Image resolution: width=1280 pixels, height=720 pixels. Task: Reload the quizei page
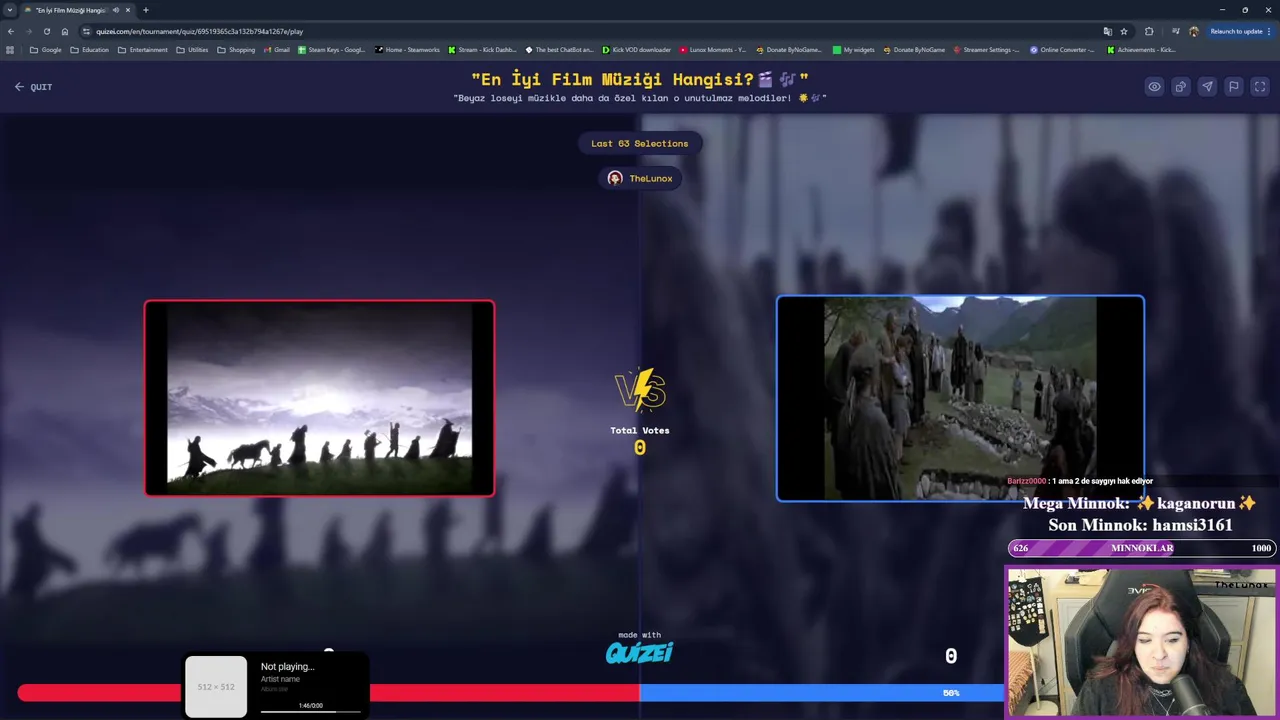point(47,31)
